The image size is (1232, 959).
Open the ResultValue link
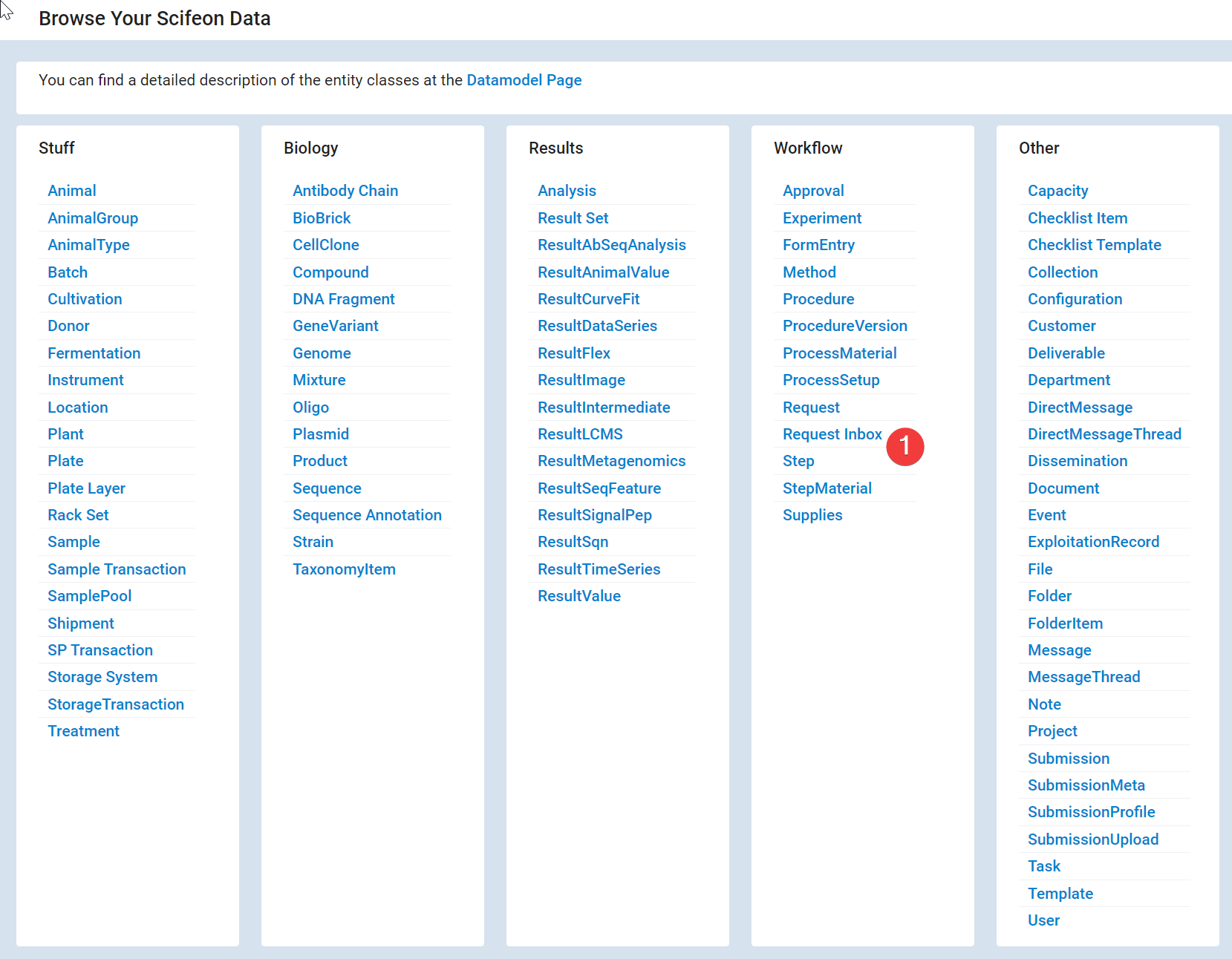click(578, 596)
